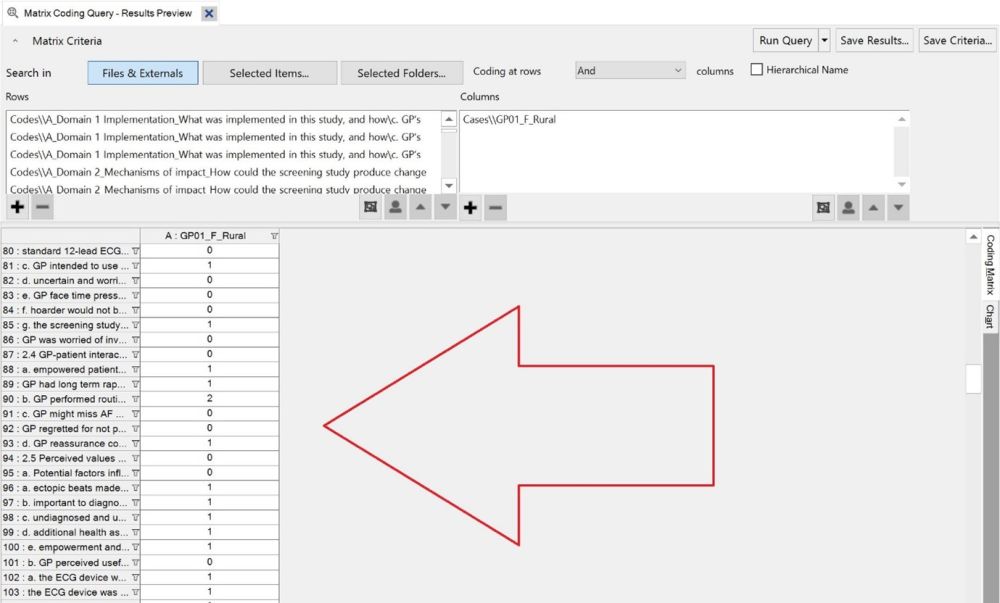This screenshot has height=603, width=1000.
Task: Move selected column item down
Action: coord(899,207)
